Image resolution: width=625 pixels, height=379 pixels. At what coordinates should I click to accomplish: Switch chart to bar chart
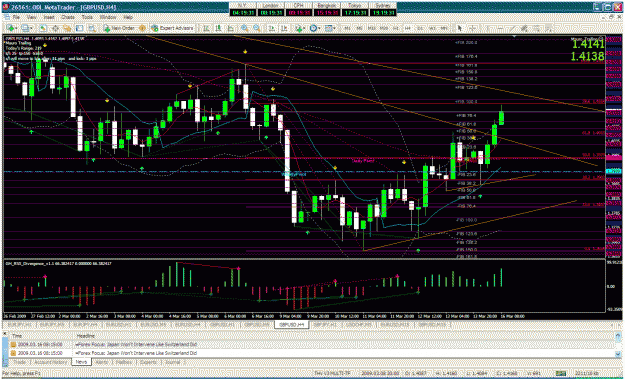coord(206,28)
